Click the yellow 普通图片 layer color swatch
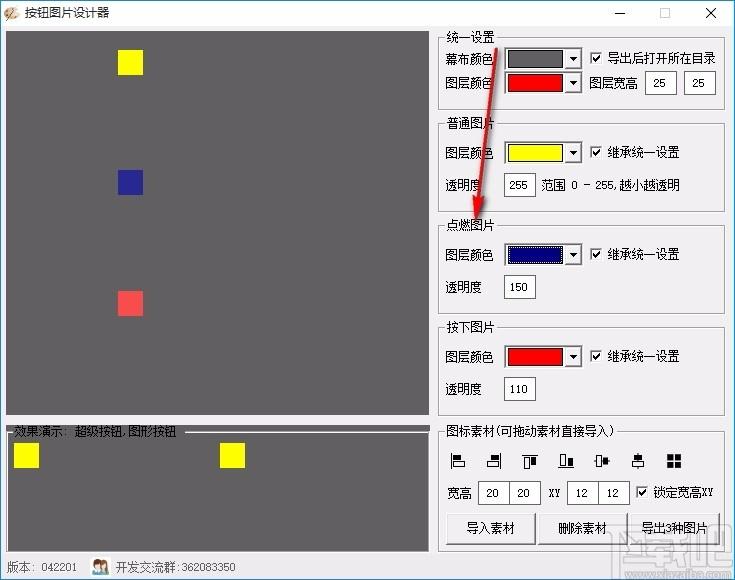 tap(535, 153)
